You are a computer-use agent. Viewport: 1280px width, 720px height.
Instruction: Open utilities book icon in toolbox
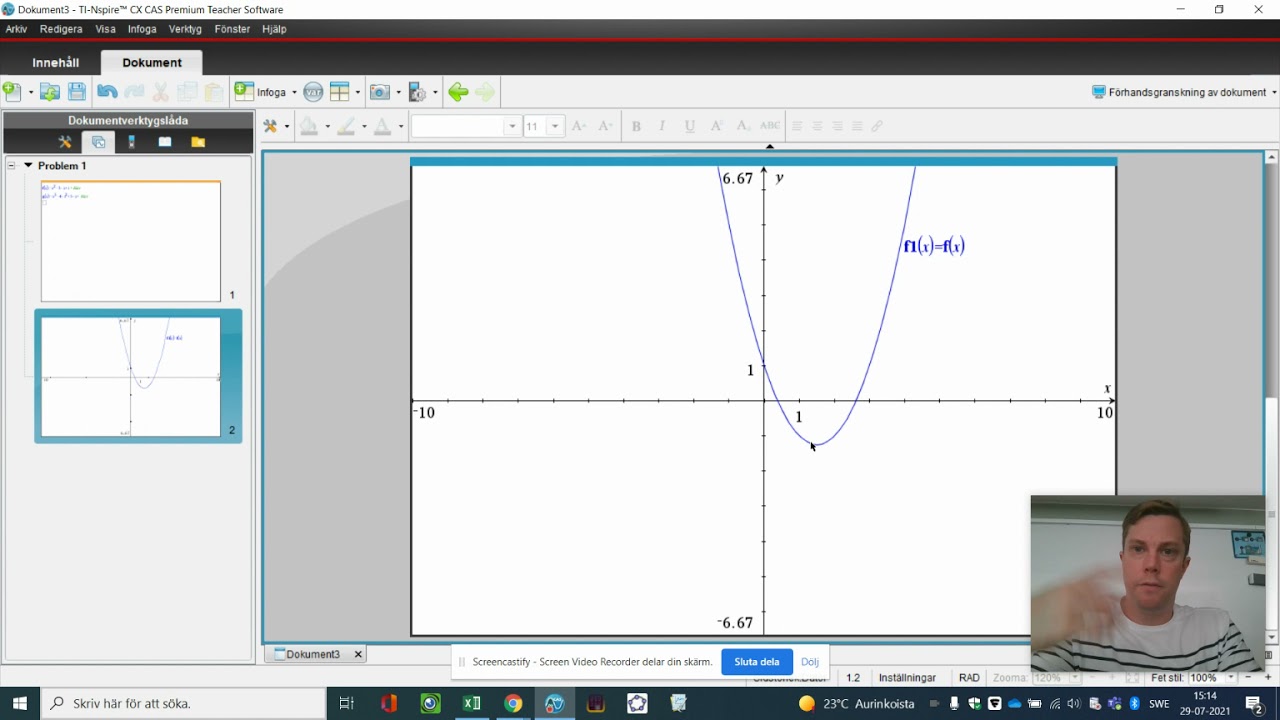[x=165, y=142]
